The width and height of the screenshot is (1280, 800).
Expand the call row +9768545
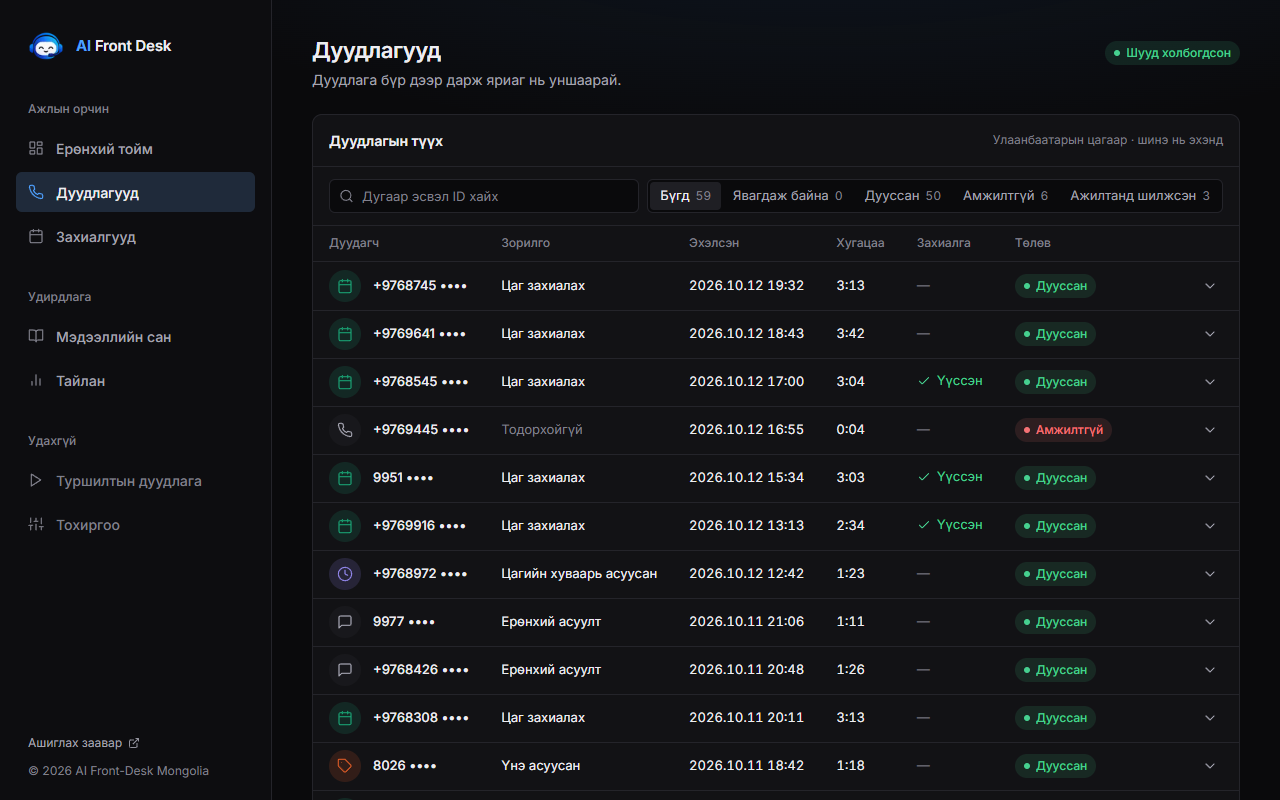point(1210,382)
